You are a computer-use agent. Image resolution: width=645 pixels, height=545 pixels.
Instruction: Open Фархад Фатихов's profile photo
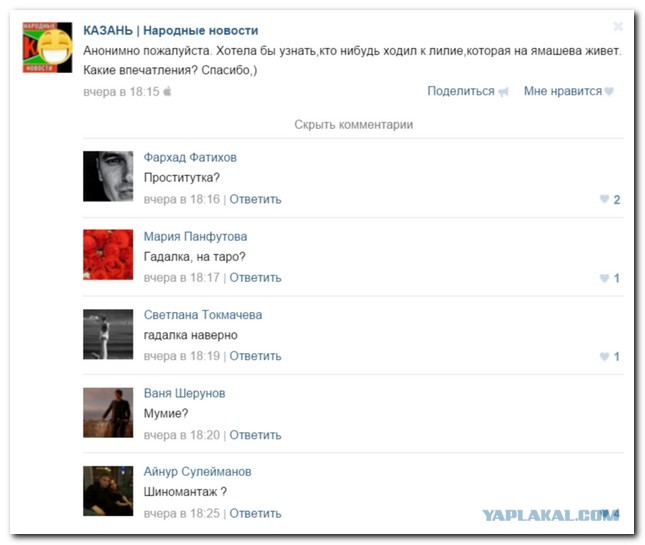108,176
